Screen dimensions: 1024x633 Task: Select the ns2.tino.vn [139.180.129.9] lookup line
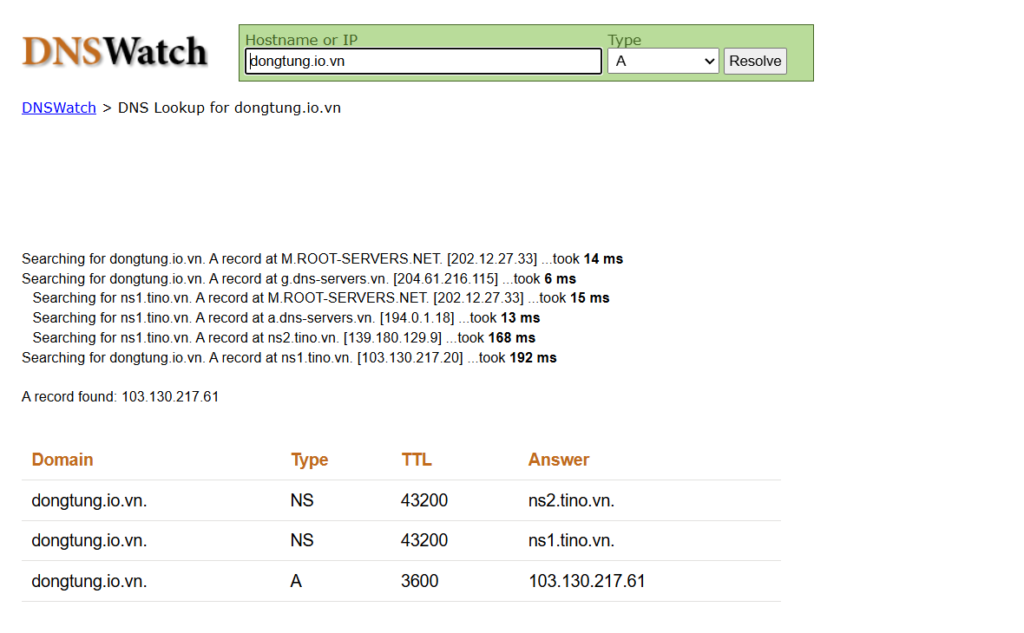[x=284, y=338]
